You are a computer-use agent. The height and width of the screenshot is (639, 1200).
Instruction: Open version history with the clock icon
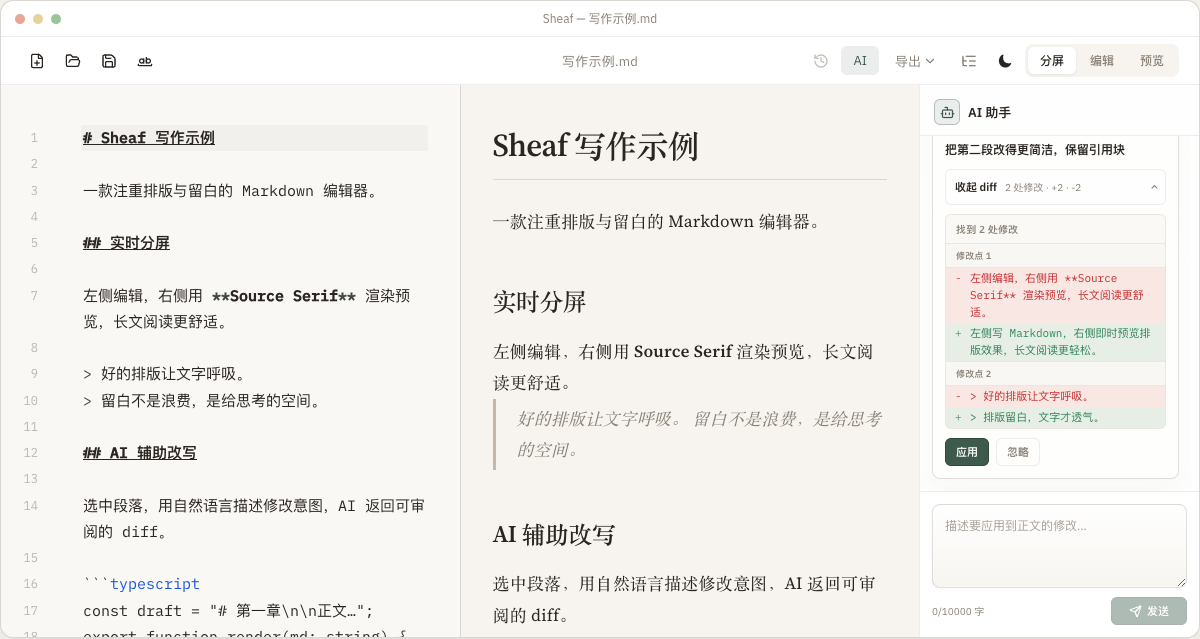821,61
